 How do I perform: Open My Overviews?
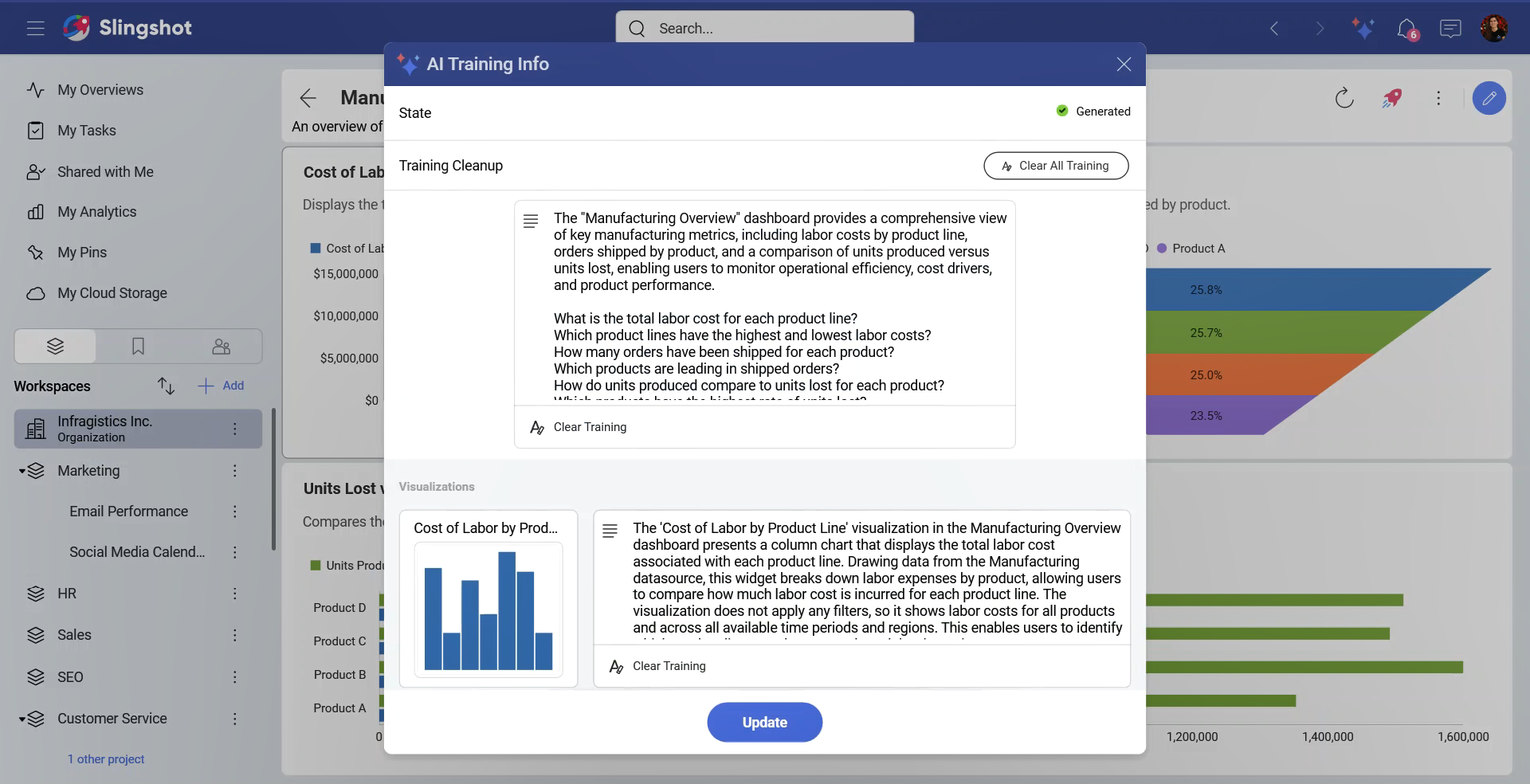click(x=100, y=90)
